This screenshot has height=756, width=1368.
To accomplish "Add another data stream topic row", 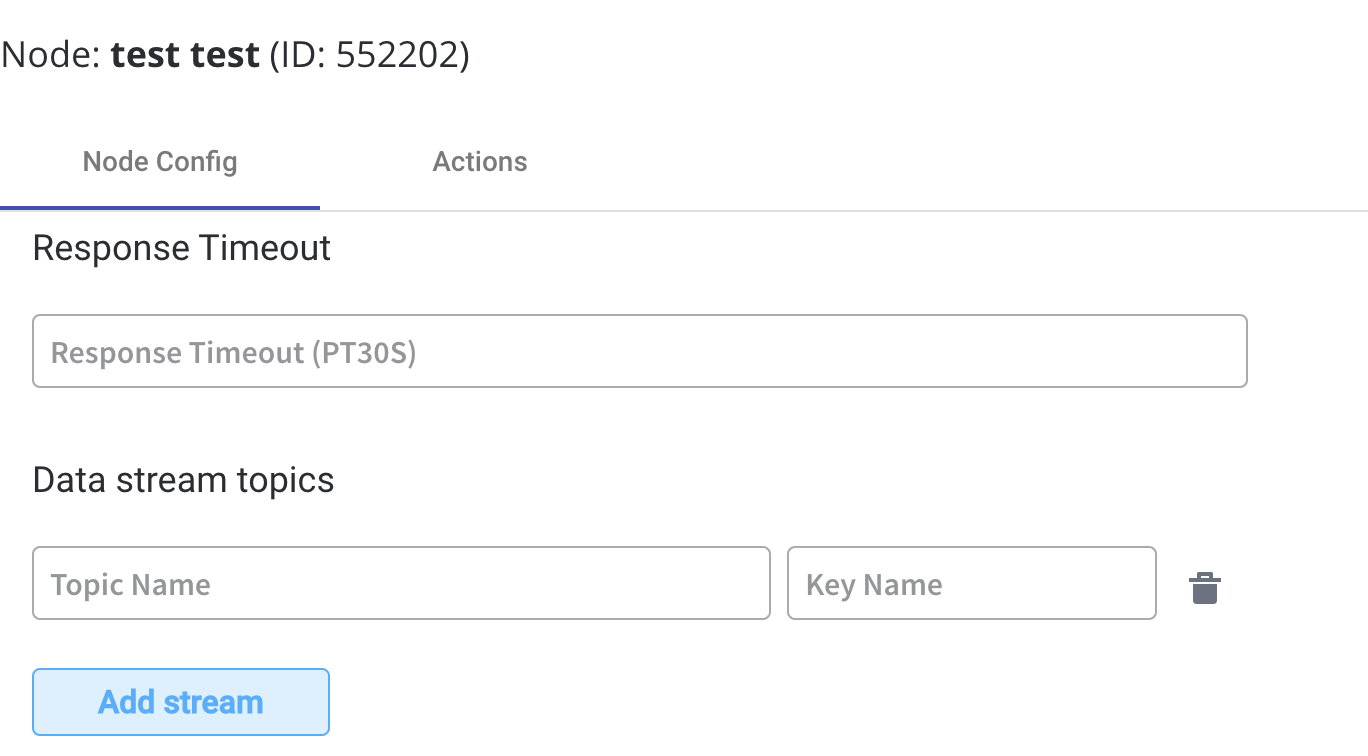I will (181, 702).
